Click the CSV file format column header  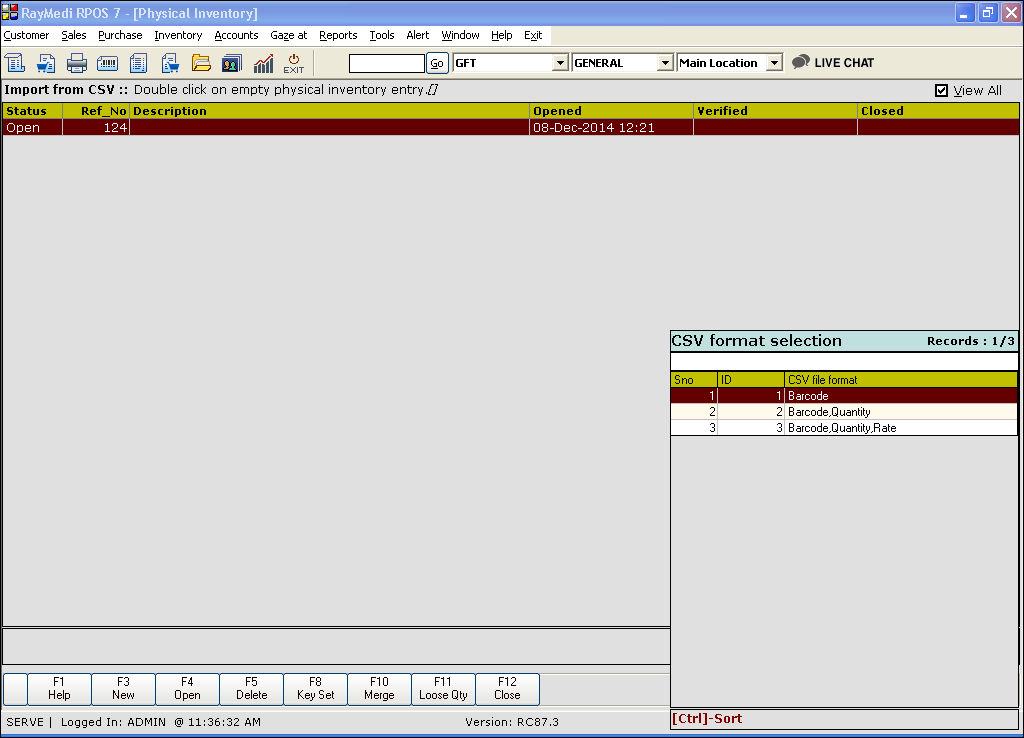point(901,379)
